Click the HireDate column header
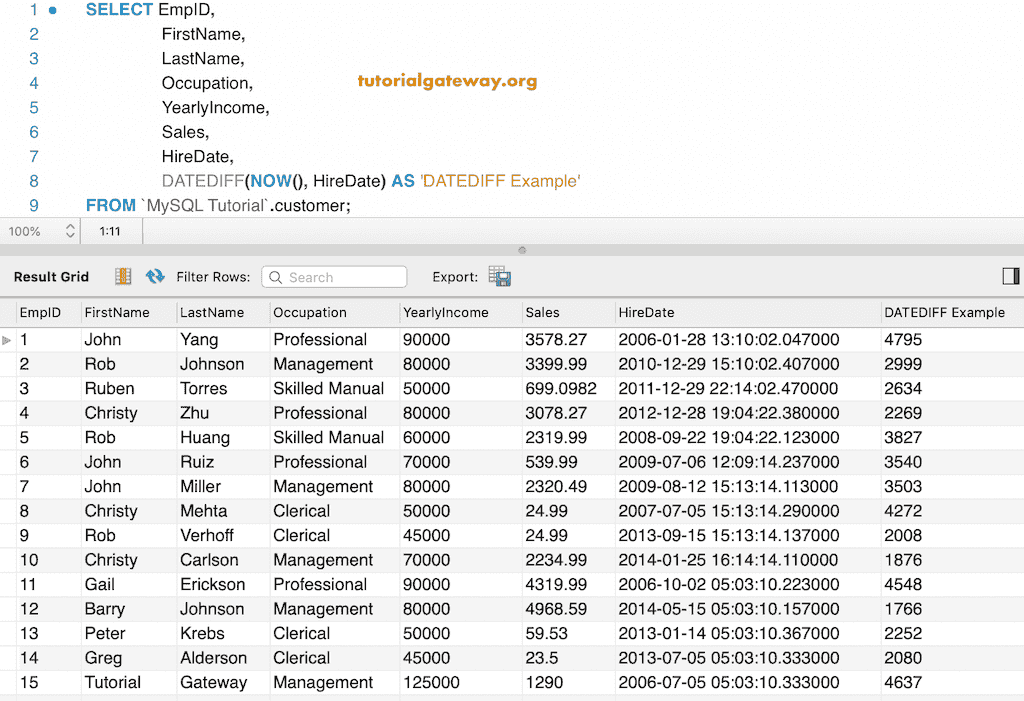The image size is (1024, 701). 646,313
